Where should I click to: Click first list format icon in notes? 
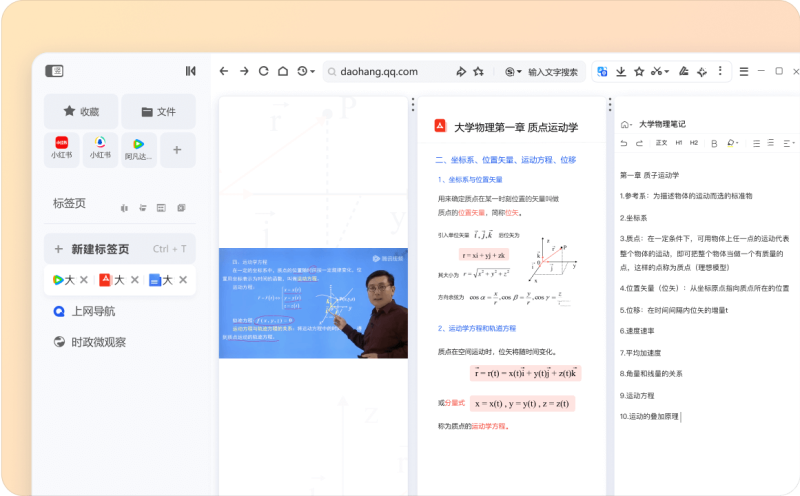coord(756,144)
